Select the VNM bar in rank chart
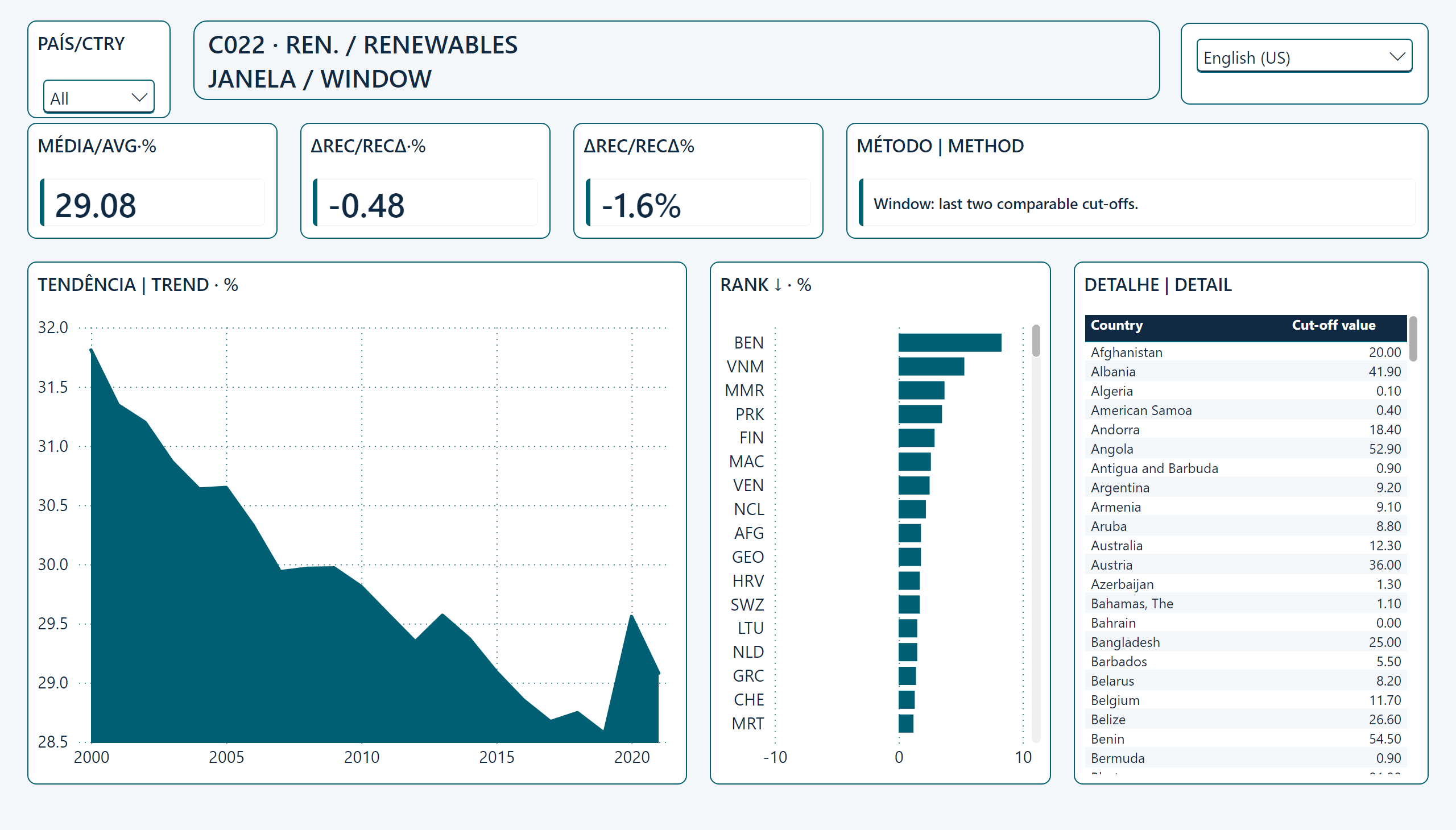Image resolution: width=1456 pixels, height=830 pixels. coord(931,367)
